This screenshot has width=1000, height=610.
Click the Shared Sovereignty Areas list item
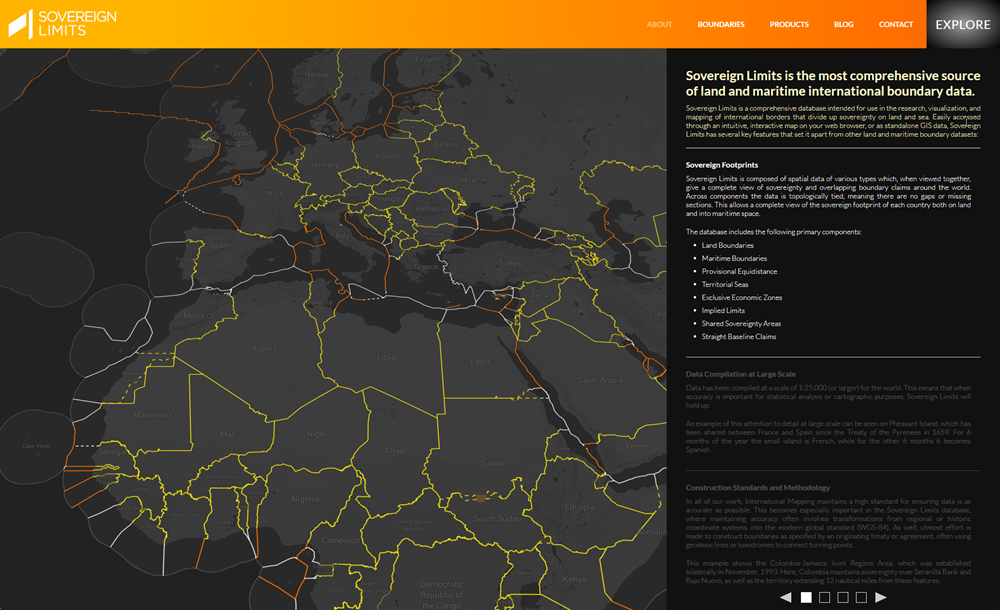click(x=741, y=323)
